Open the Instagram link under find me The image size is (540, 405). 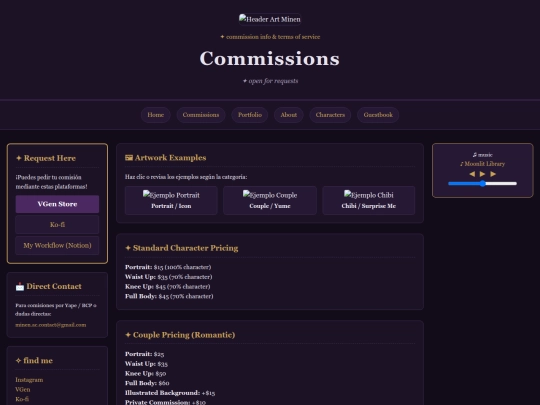point(29,380)
